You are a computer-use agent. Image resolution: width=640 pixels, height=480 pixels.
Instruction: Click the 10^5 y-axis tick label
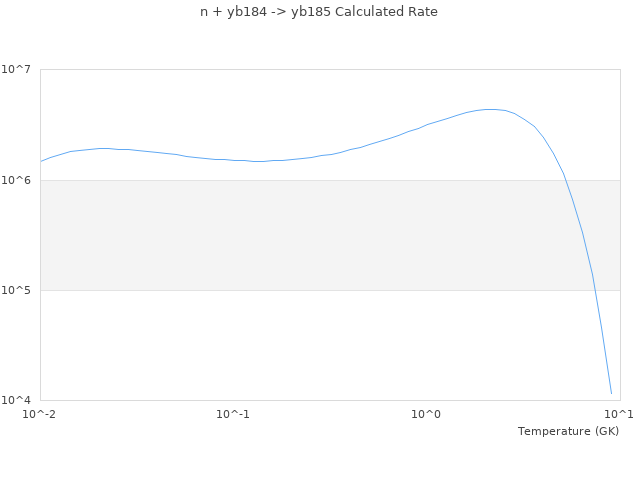click(x=20, y=290)
